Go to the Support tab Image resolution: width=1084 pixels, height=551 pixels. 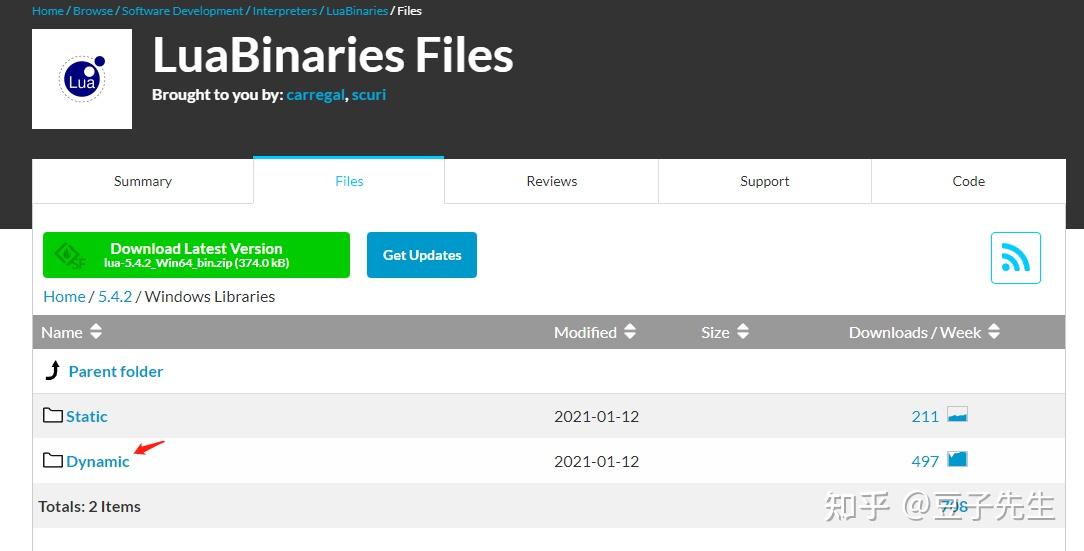[764, 181]
